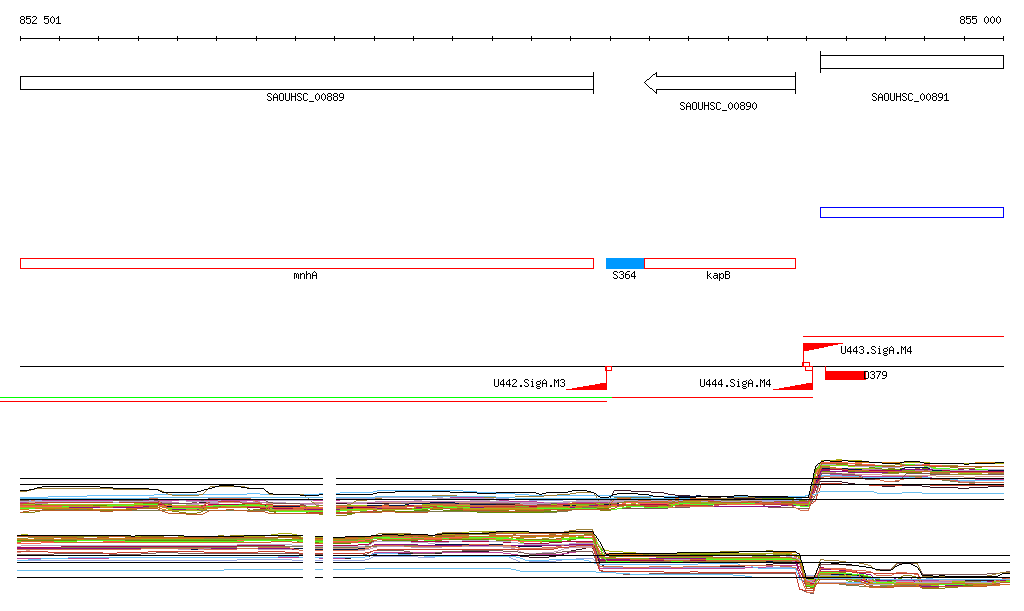Select the SAOUHSC_00891 gene box

[912, 62]
